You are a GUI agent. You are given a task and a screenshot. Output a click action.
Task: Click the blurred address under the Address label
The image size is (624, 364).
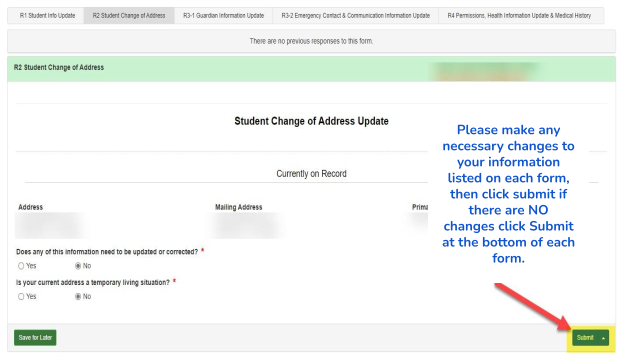click(50, 226)
